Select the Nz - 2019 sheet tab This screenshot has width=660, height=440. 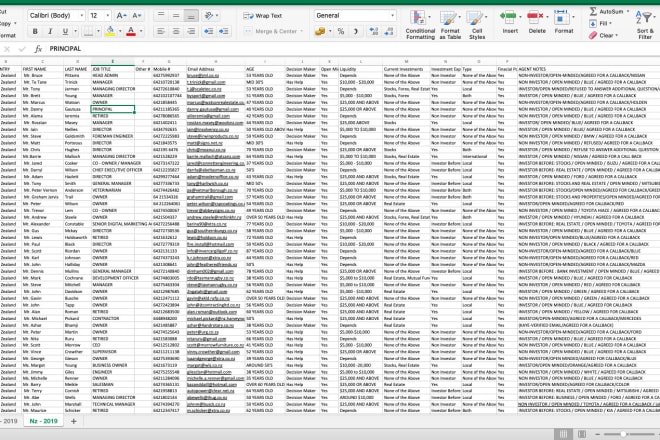[x=43, y=421]
